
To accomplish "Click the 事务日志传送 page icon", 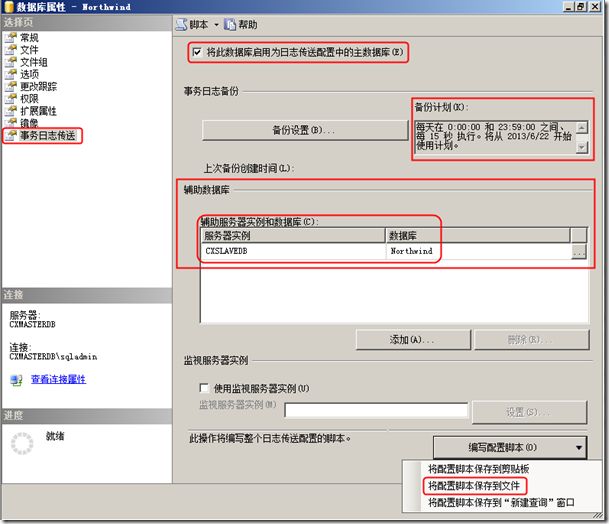I will 11,136.
